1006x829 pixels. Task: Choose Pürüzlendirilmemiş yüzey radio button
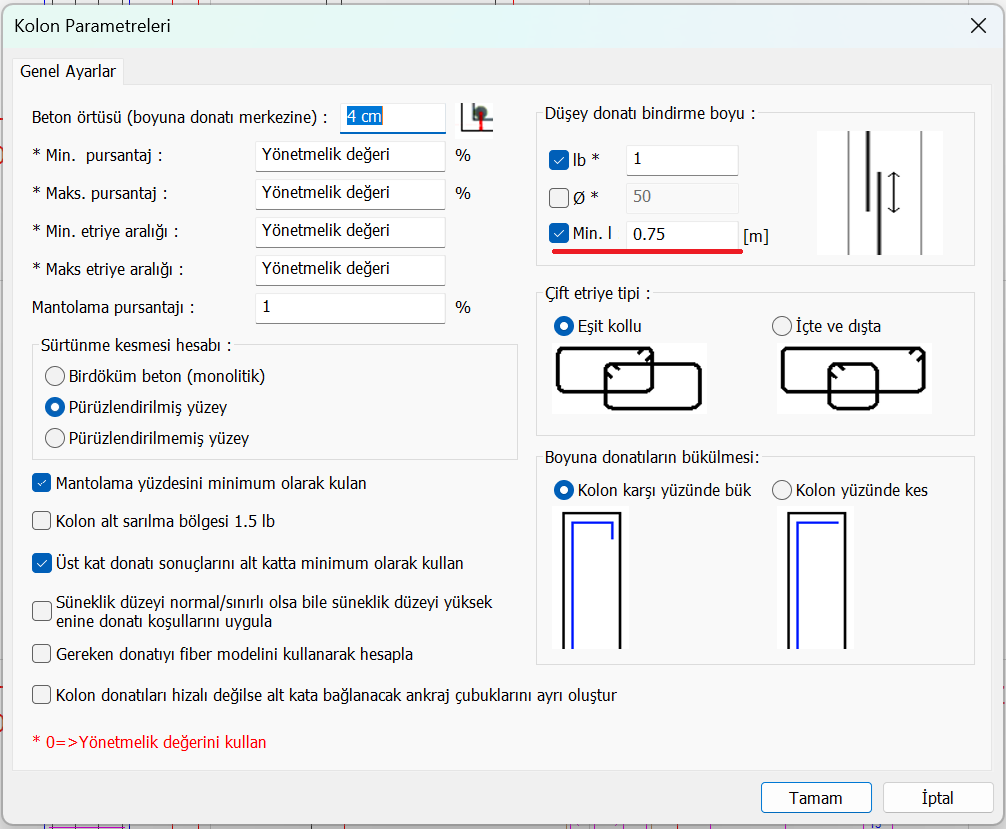pyautogui.click(x=55, y=438)
